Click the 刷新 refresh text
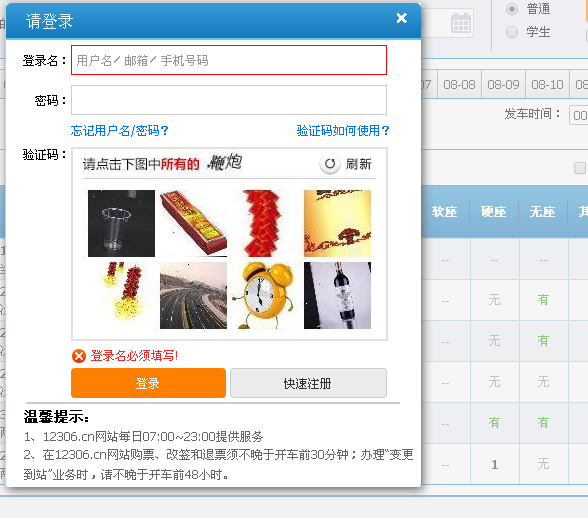Image resolution: width=588 pixels, height=518 pixels. (x=358, y=164)
